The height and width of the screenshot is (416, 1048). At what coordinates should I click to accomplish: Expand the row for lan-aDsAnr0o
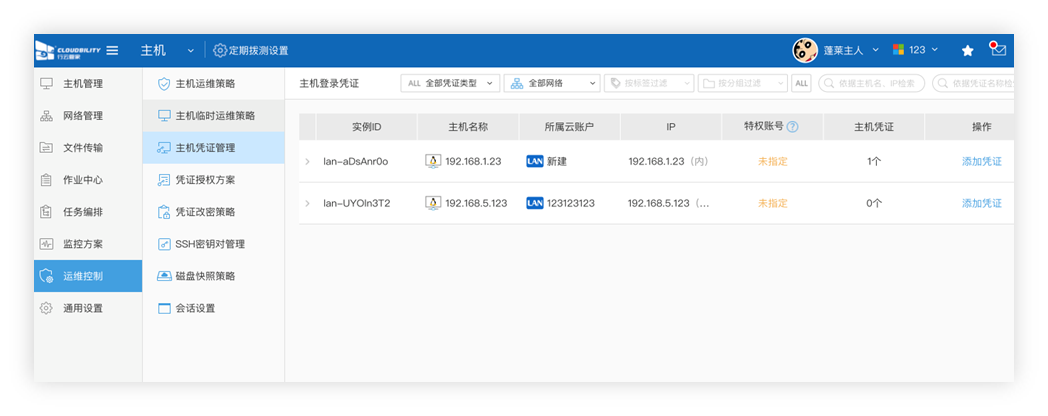(x=308, y=161)
